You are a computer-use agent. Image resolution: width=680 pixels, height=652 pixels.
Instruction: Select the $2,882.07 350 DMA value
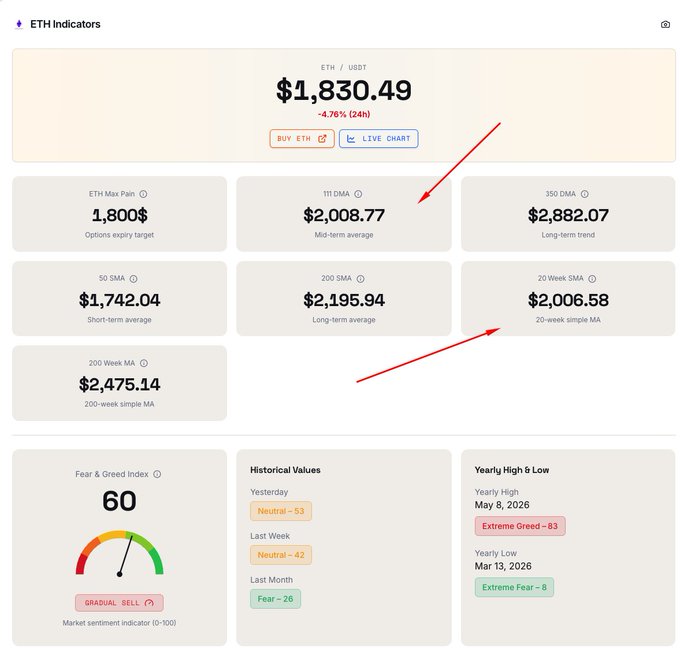coord(568,215)
